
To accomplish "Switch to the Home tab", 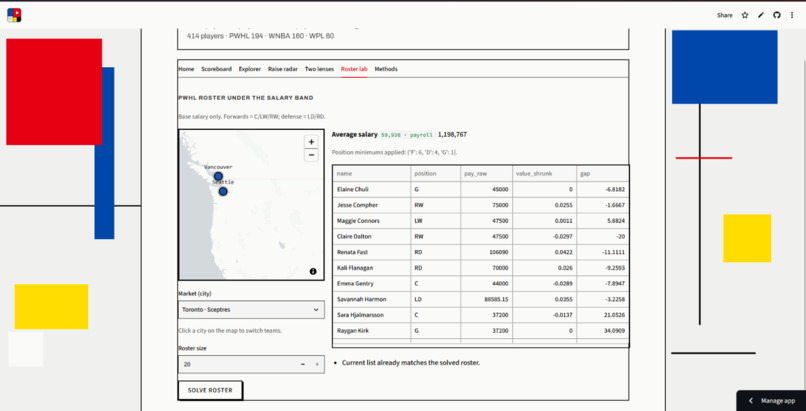I will (186, 69).
